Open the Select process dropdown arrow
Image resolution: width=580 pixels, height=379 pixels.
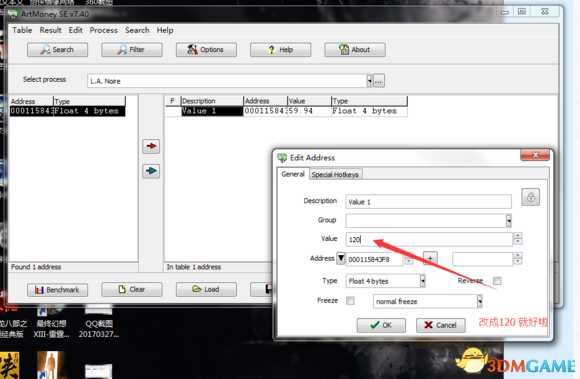click(x=369, y=81)
